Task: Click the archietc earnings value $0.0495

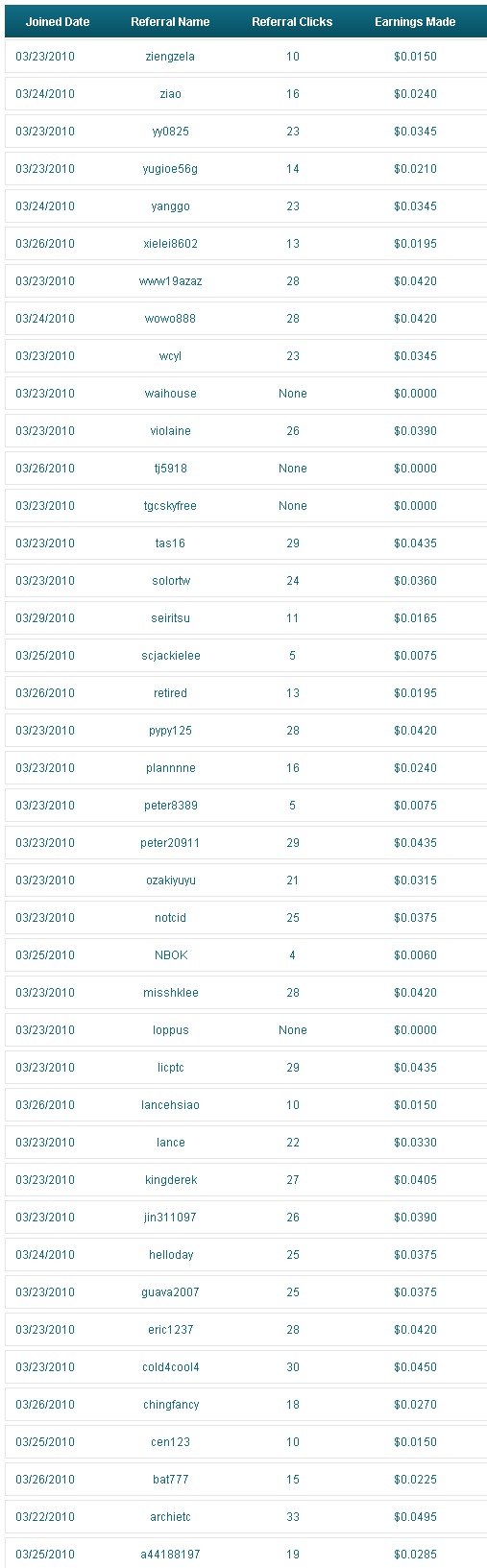Action: pos(415,1517)
